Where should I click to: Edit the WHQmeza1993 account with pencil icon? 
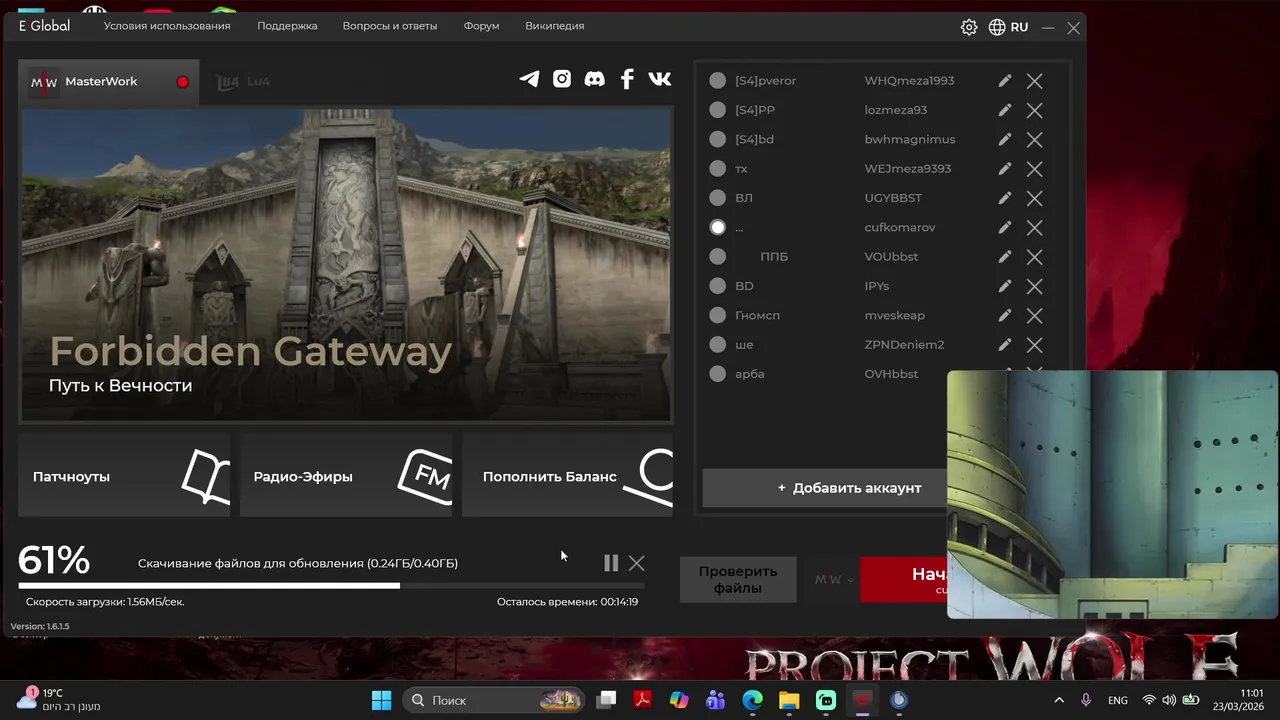(x=1005, y=81)
